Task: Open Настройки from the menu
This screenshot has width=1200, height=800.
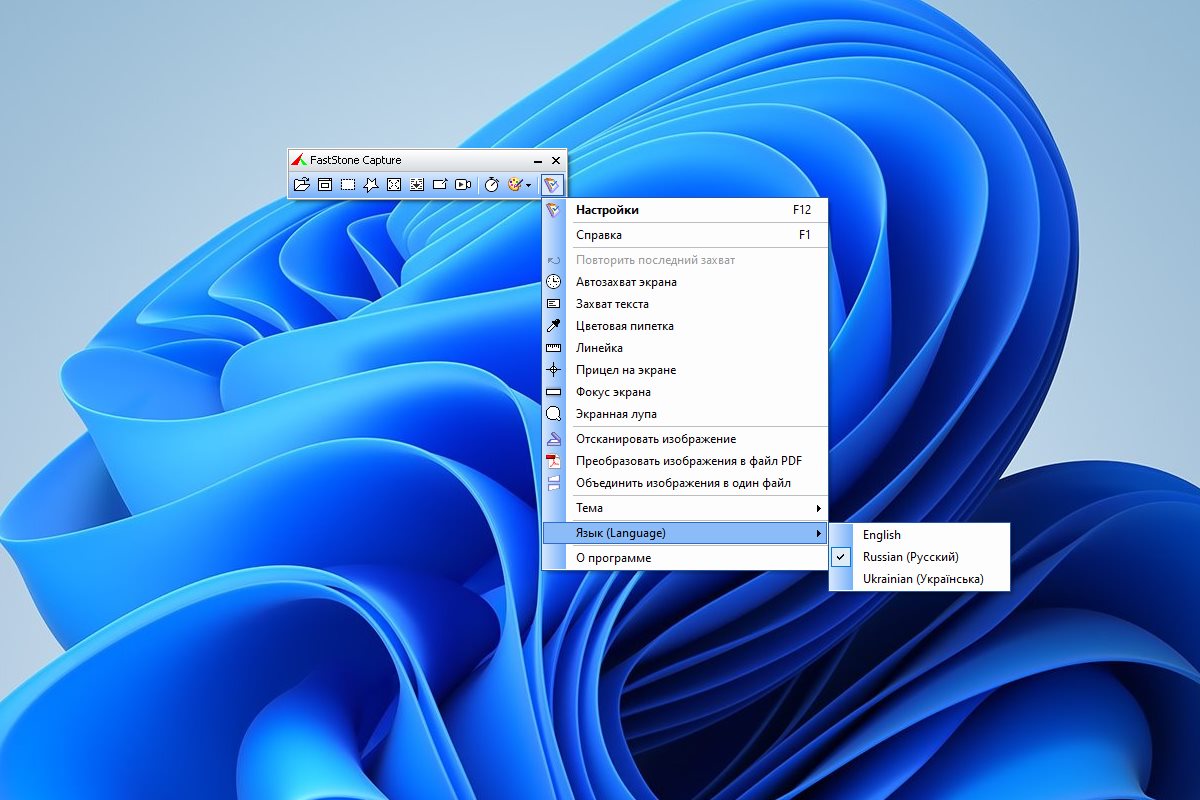Action: 607,210
